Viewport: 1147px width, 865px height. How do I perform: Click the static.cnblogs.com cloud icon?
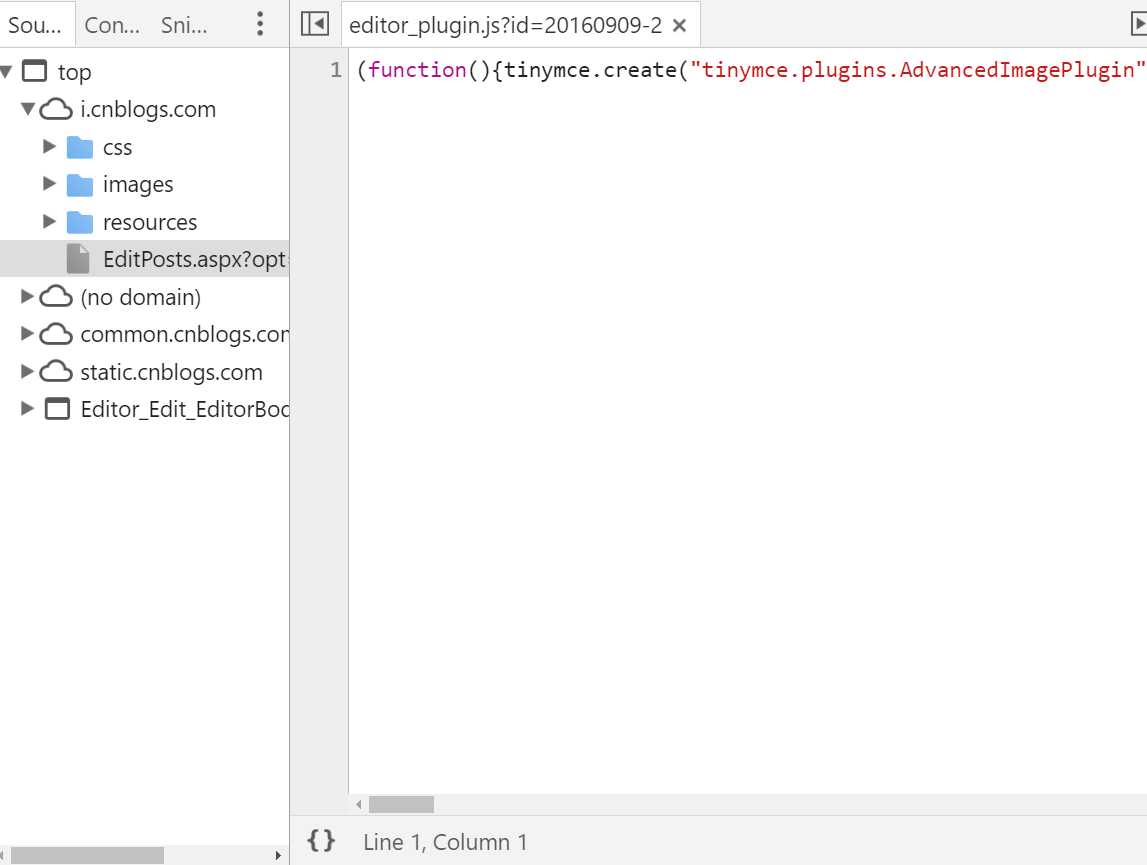pyautogui.click(x=56, y=372)
